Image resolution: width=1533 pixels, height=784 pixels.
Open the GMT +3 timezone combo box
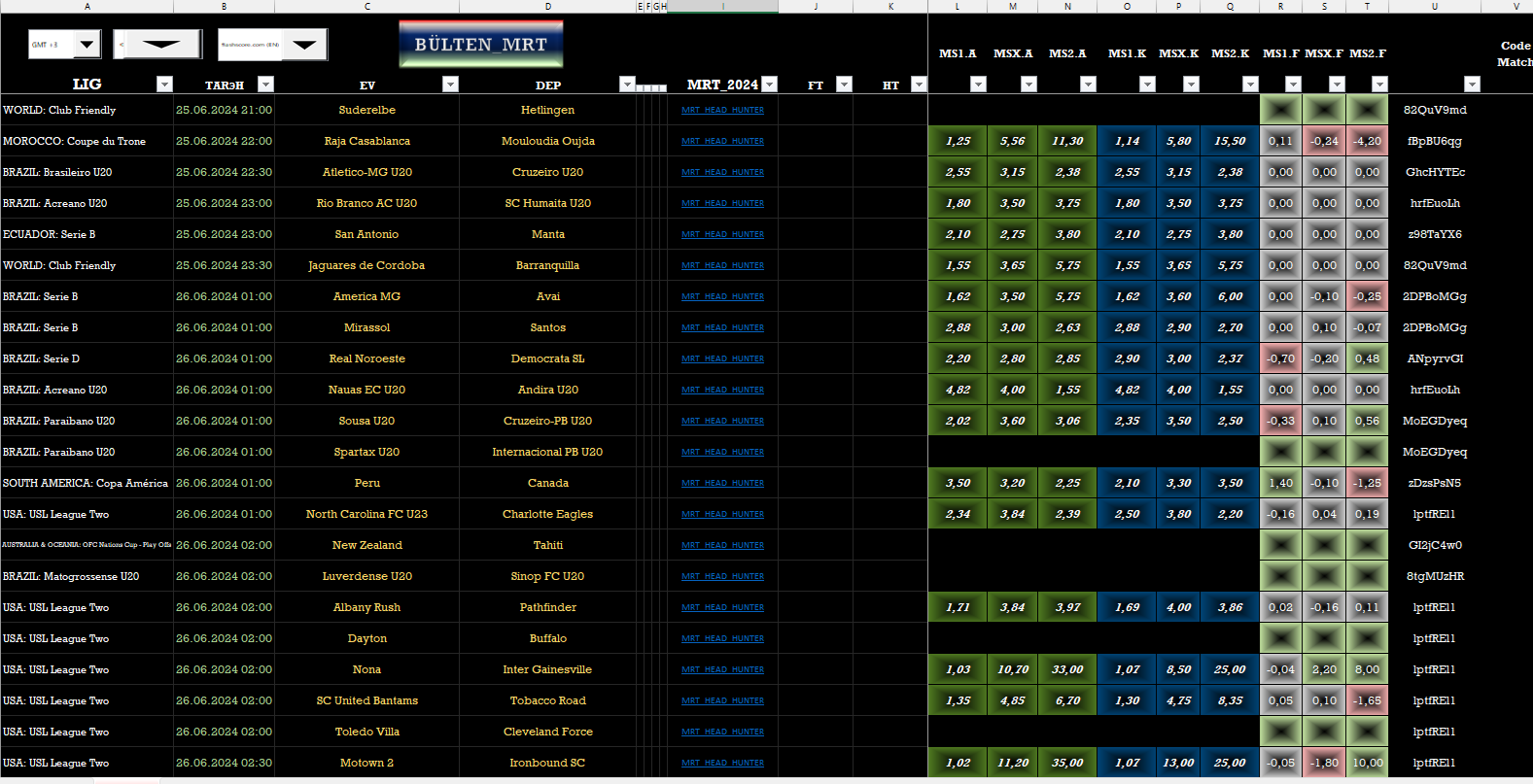point(87,45)
